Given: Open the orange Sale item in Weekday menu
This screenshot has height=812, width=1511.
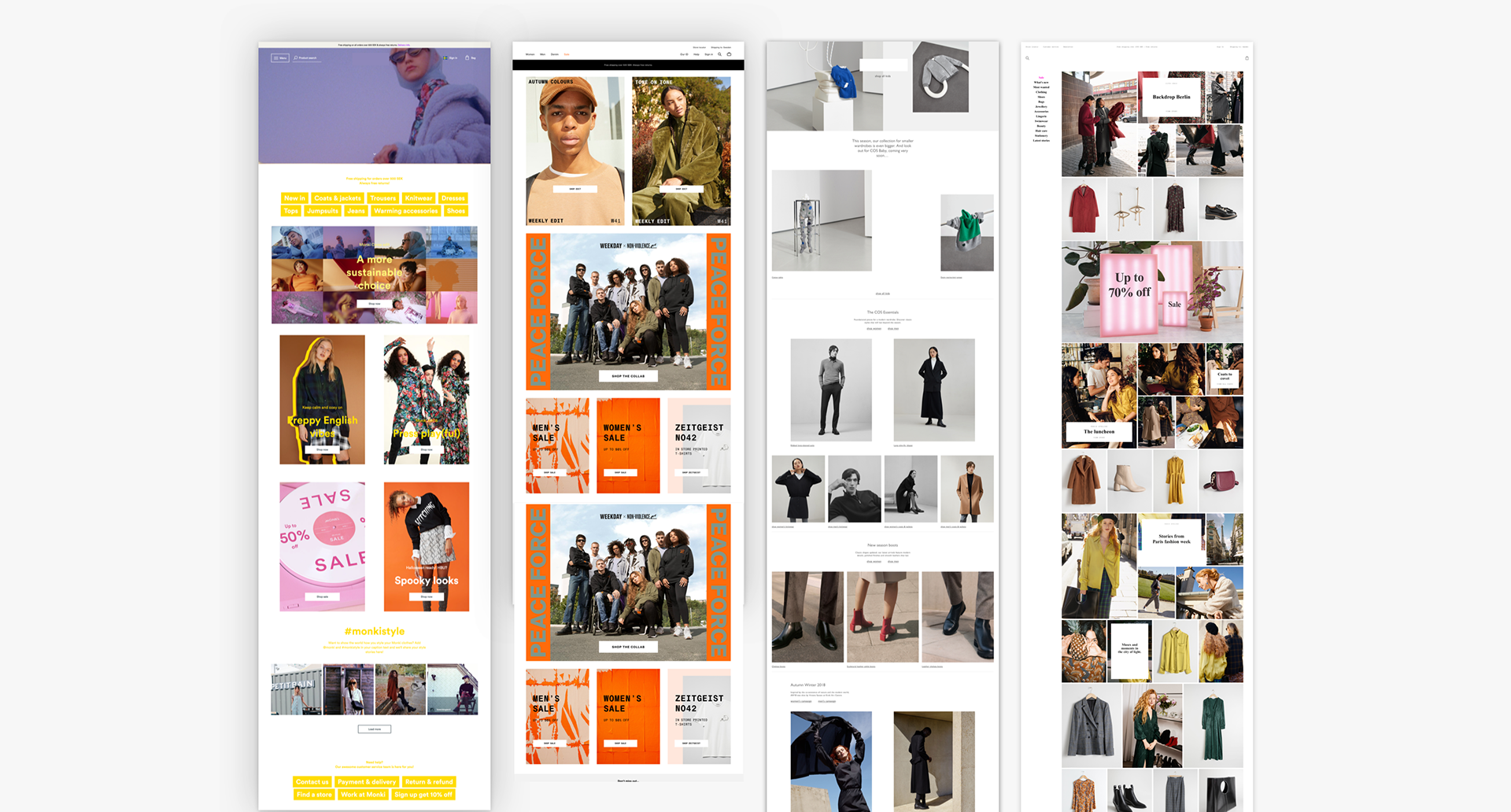Looking at the screenshot, I should [x=567, y=54].
